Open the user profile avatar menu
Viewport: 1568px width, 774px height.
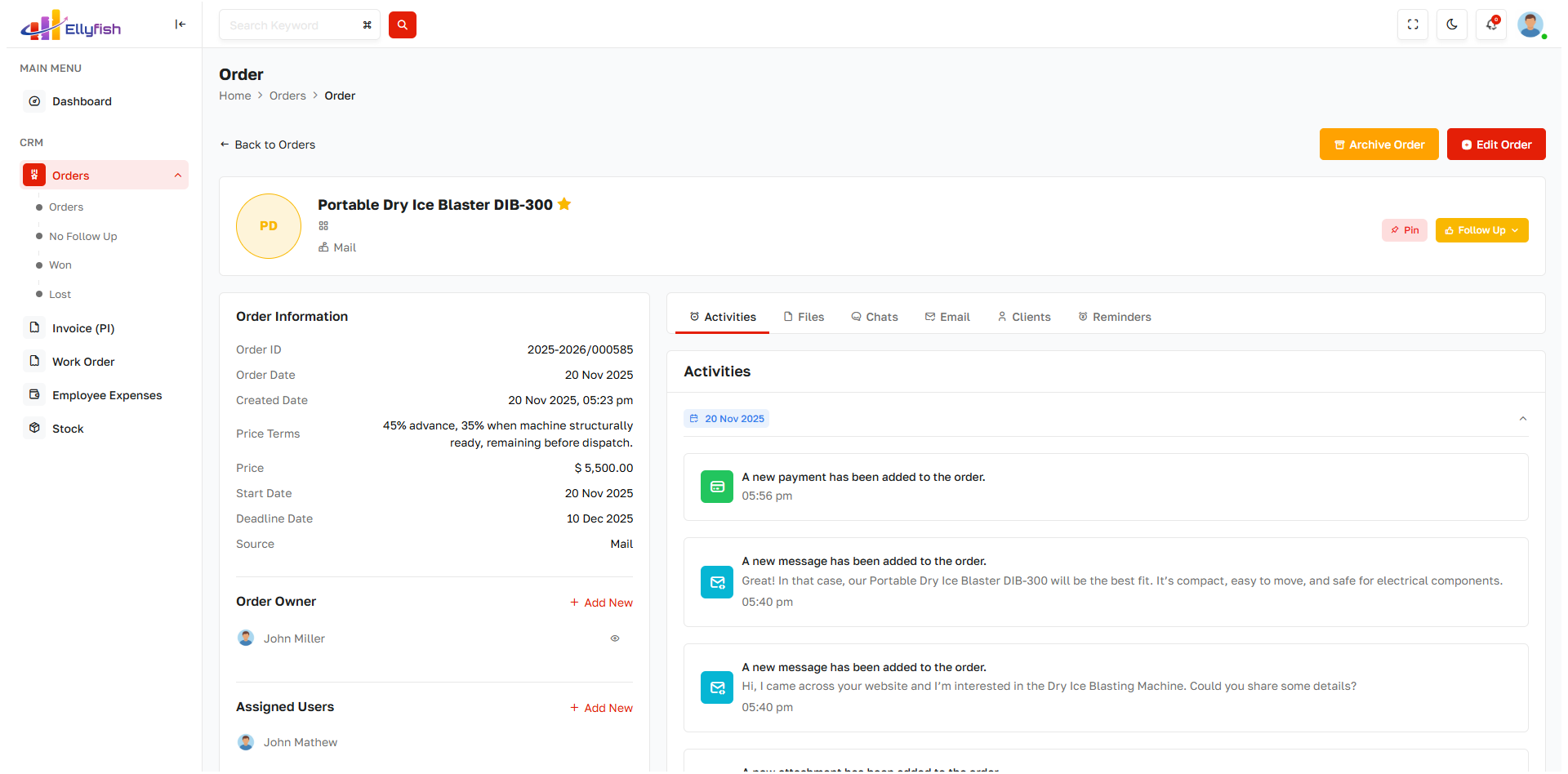[x=1530, y=24]
